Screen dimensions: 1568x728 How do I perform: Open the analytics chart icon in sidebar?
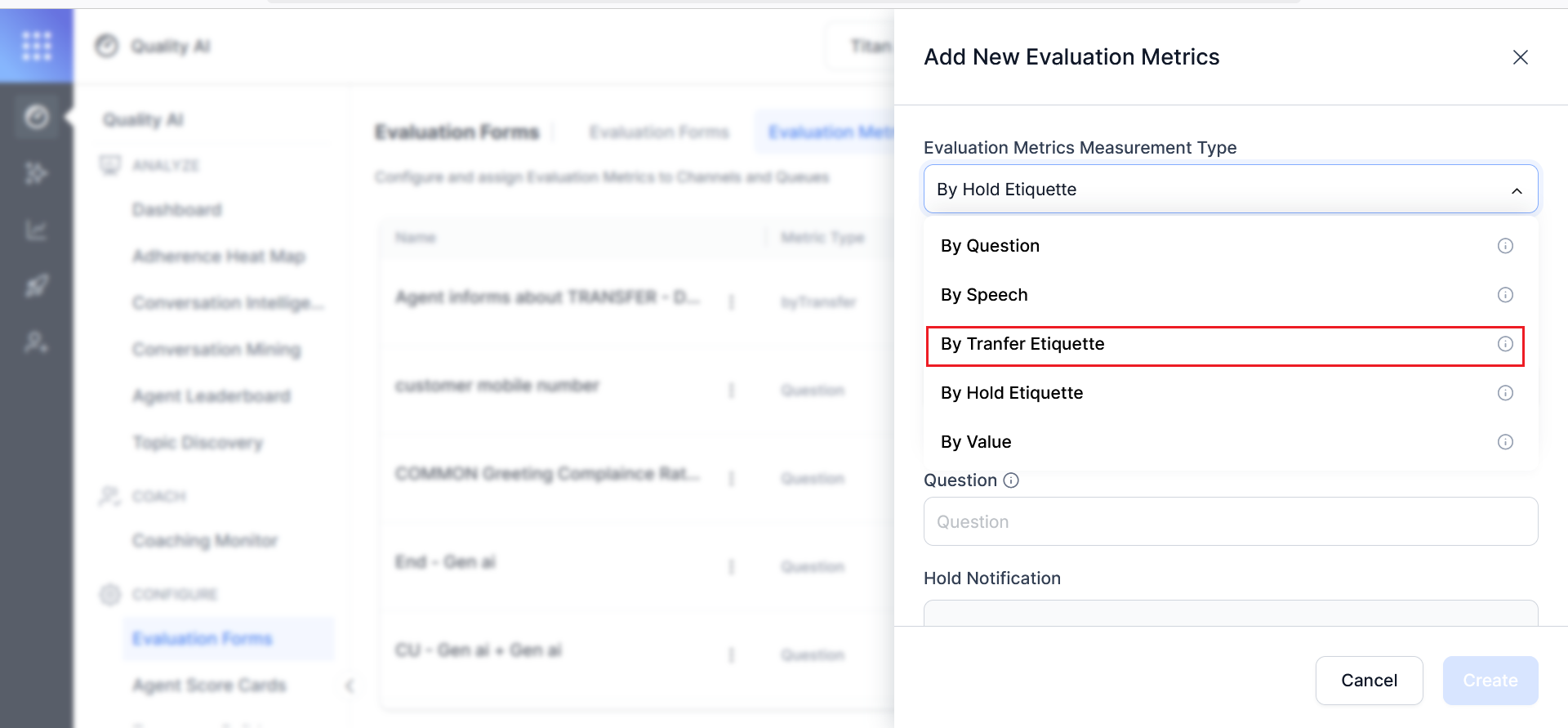(37, 230)
